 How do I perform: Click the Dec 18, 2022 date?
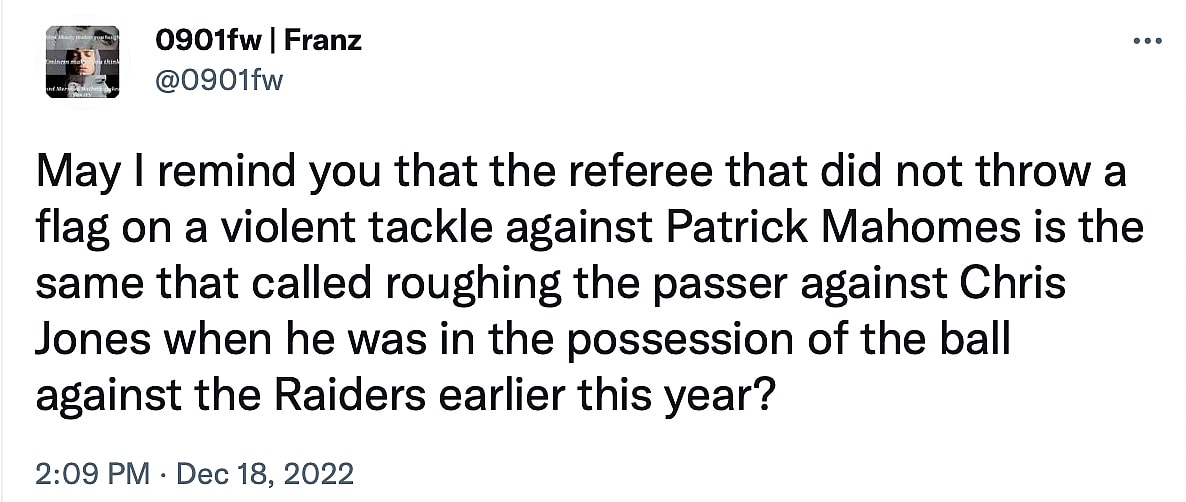tap(265, 471)
